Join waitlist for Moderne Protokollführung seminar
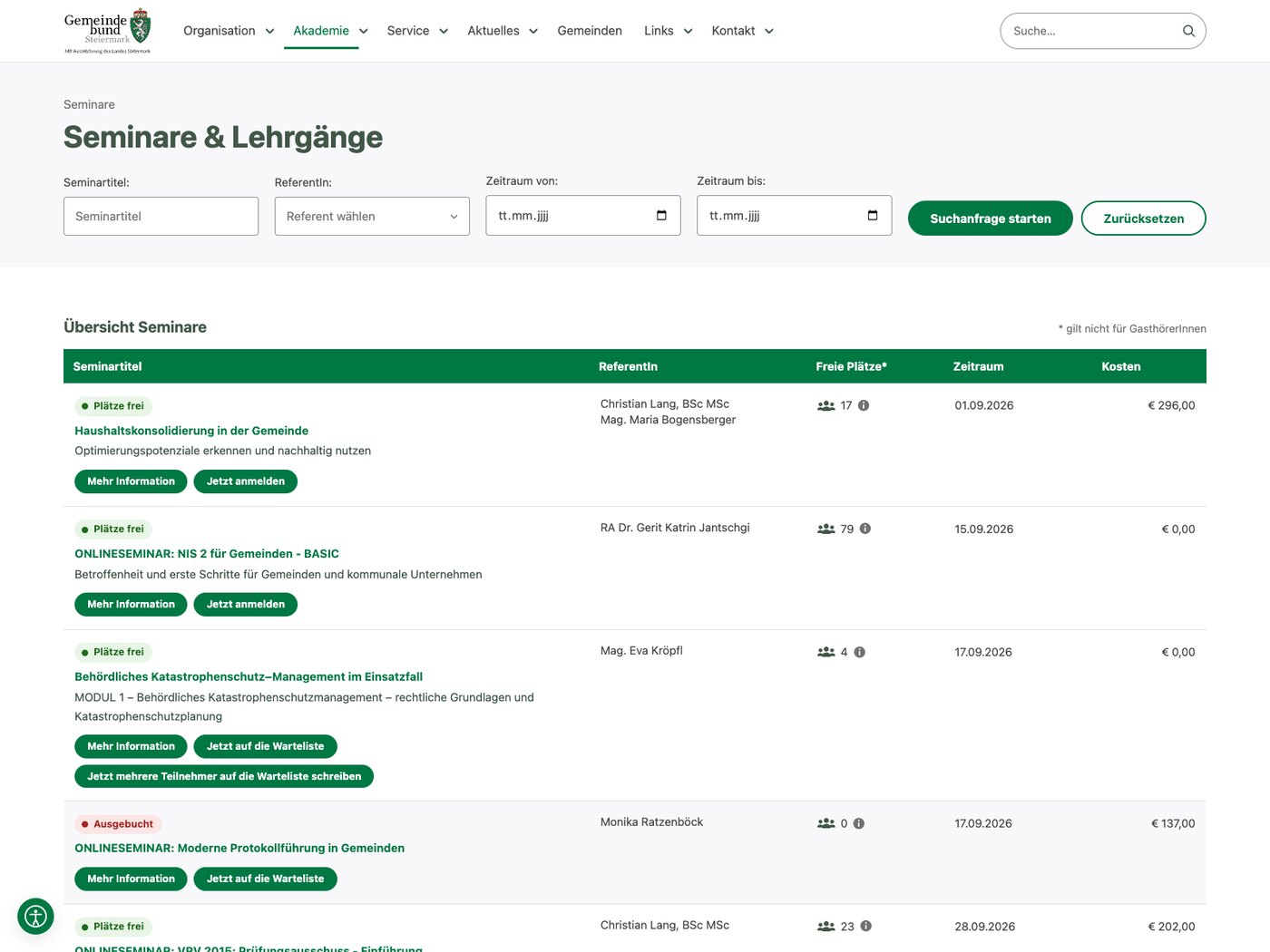Viewport: 1270px width, 952px height. pos(265,879)
